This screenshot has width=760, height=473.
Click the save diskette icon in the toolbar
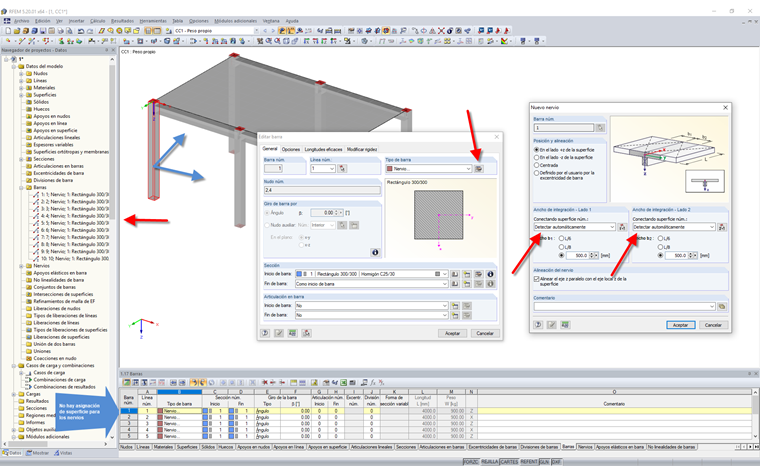pos(42,31)
